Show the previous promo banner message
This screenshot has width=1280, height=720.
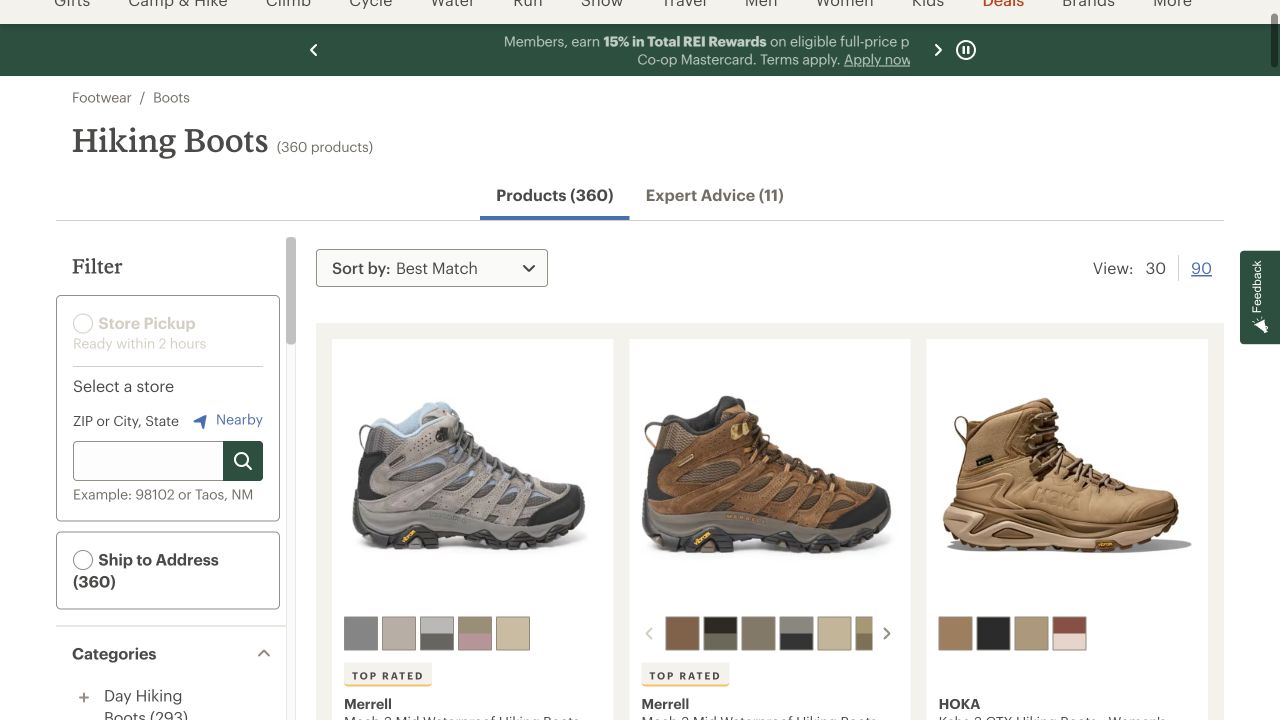point(313,50)
